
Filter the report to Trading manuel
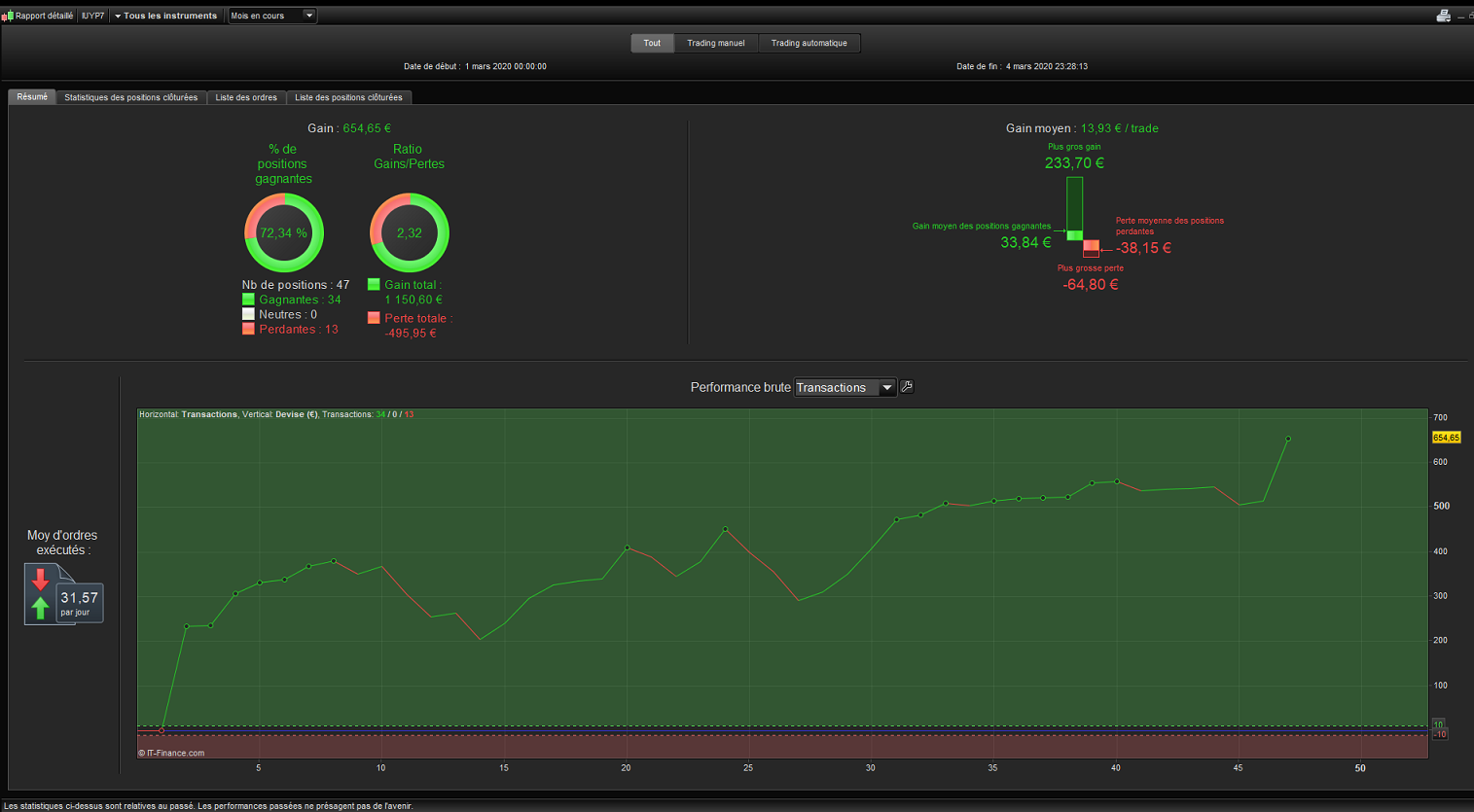pos(716,43)
